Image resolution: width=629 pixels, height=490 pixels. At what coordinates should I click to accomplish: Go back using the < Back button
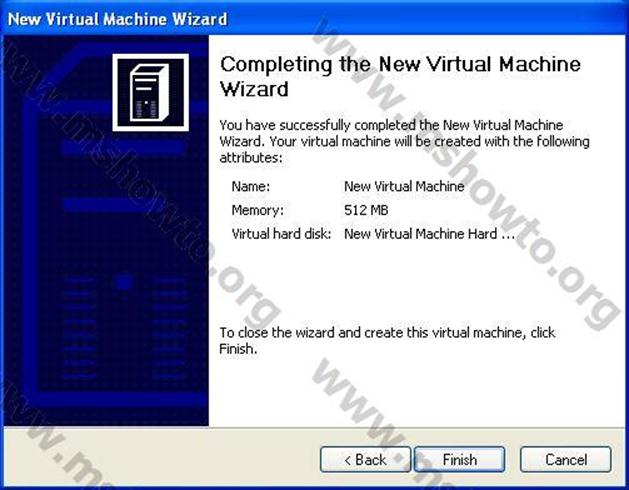point(365,459)
